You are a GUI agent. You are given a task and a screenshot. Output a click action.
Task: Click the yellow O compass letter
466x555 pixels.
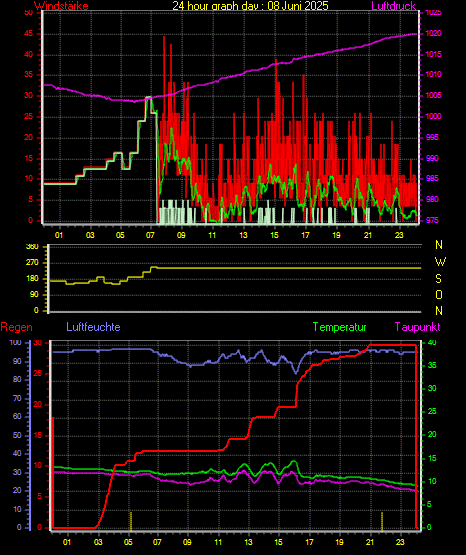coord(439,294)
